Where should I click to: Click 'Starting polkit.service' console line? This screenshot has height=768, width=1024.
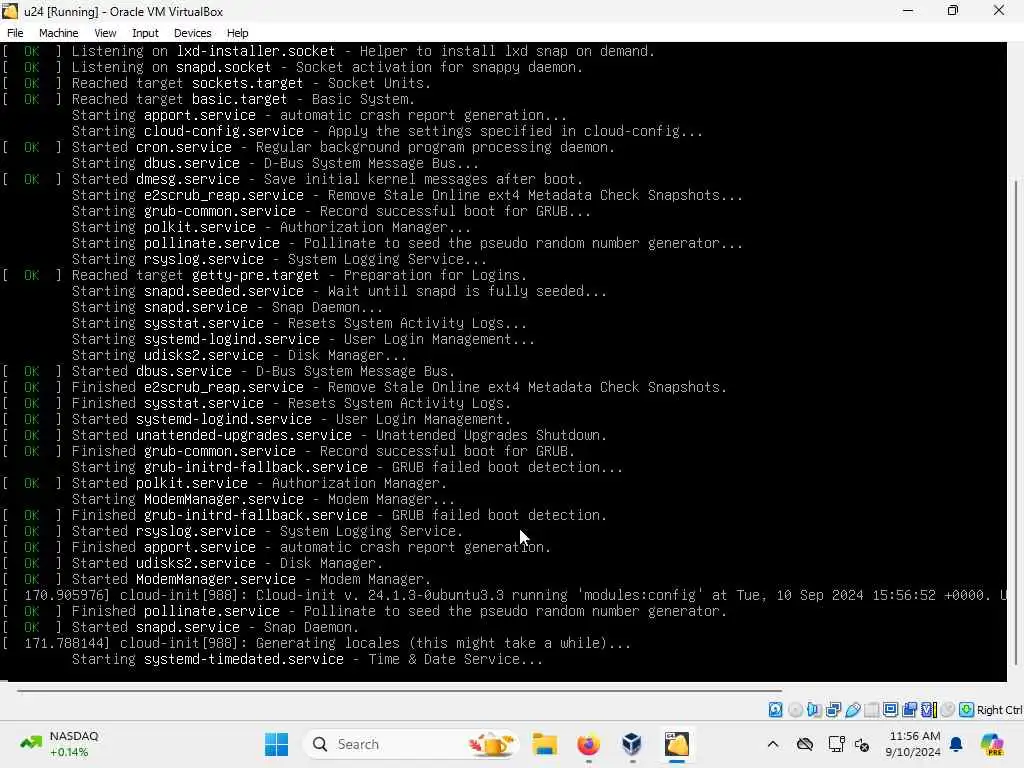[271, 227]
